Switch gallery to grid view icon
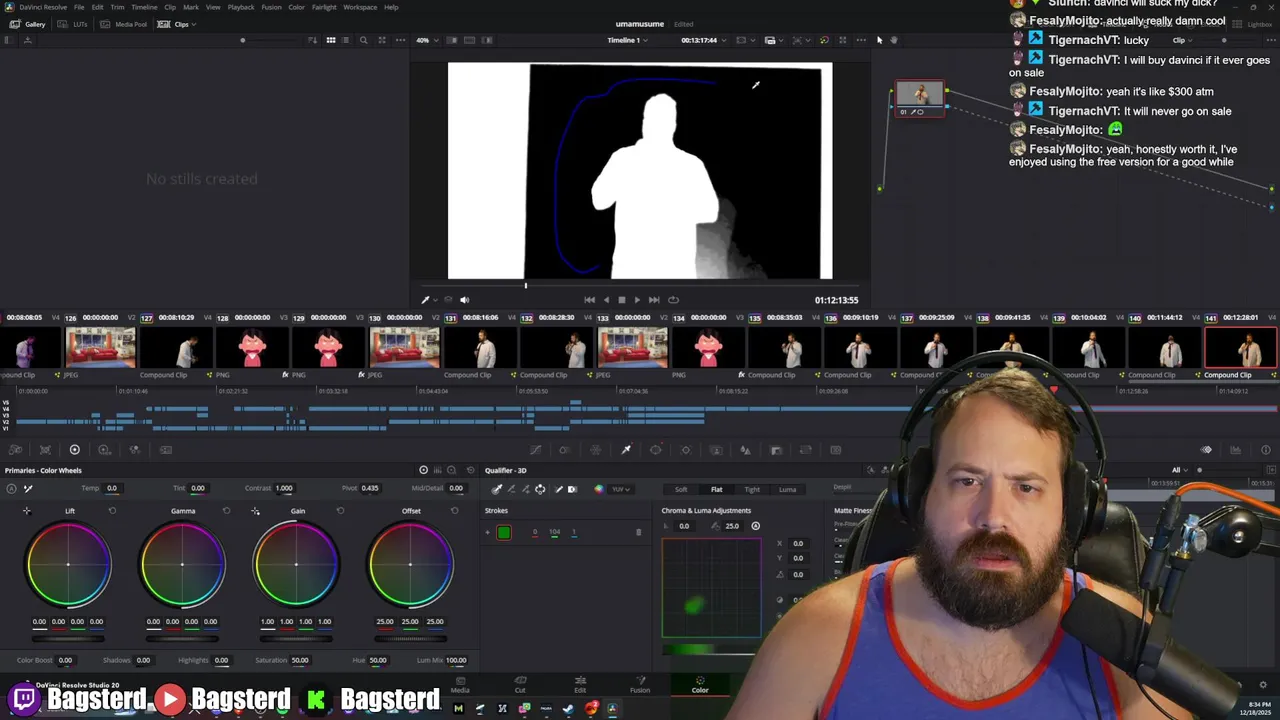The height and width of the screenshot is (720, 1280). pos(331,40)
